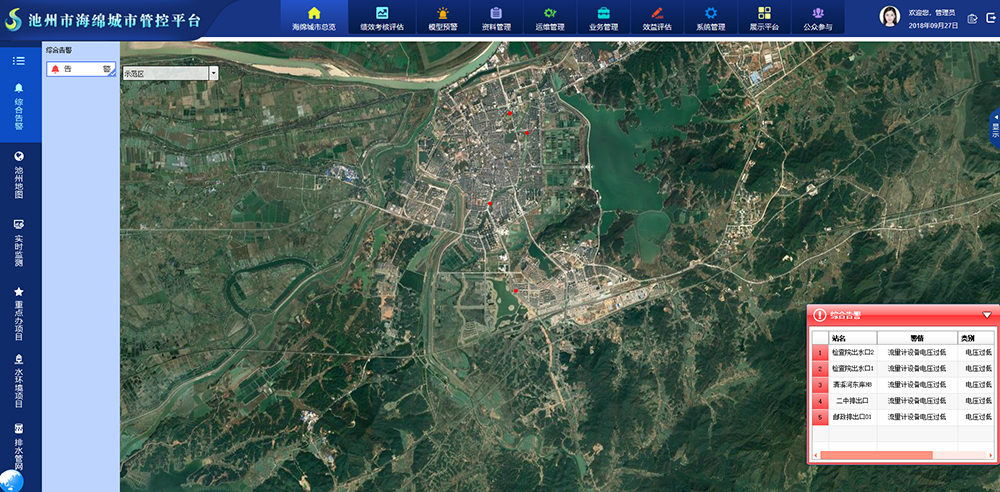The image size is (1000, 492).
Task: Click the administrator avatar picture
Action: (888, 17)
